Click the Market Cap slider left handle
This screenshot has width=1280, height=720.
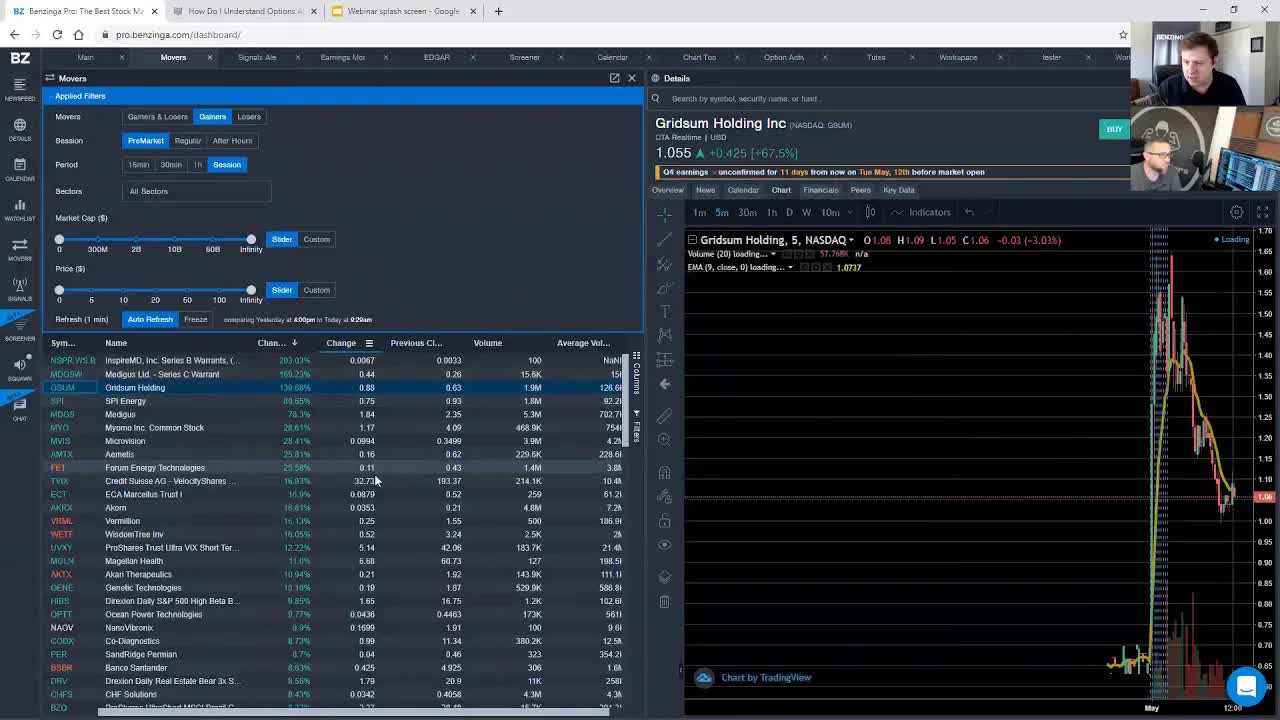pyautogui.click(x=59, y=239)
